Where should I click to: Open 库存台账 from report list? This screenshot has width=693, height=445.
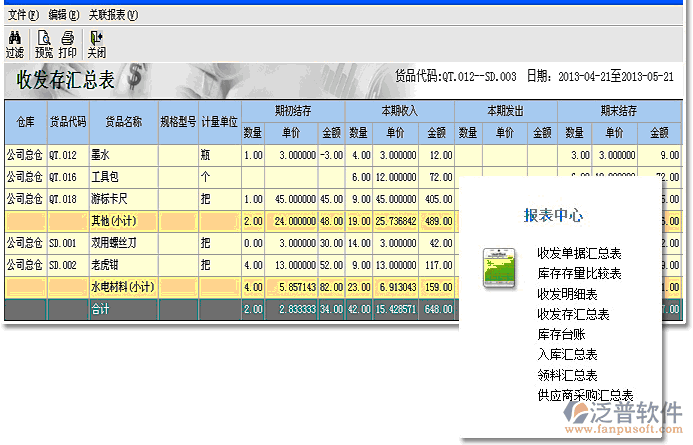[x=561, y=334]
